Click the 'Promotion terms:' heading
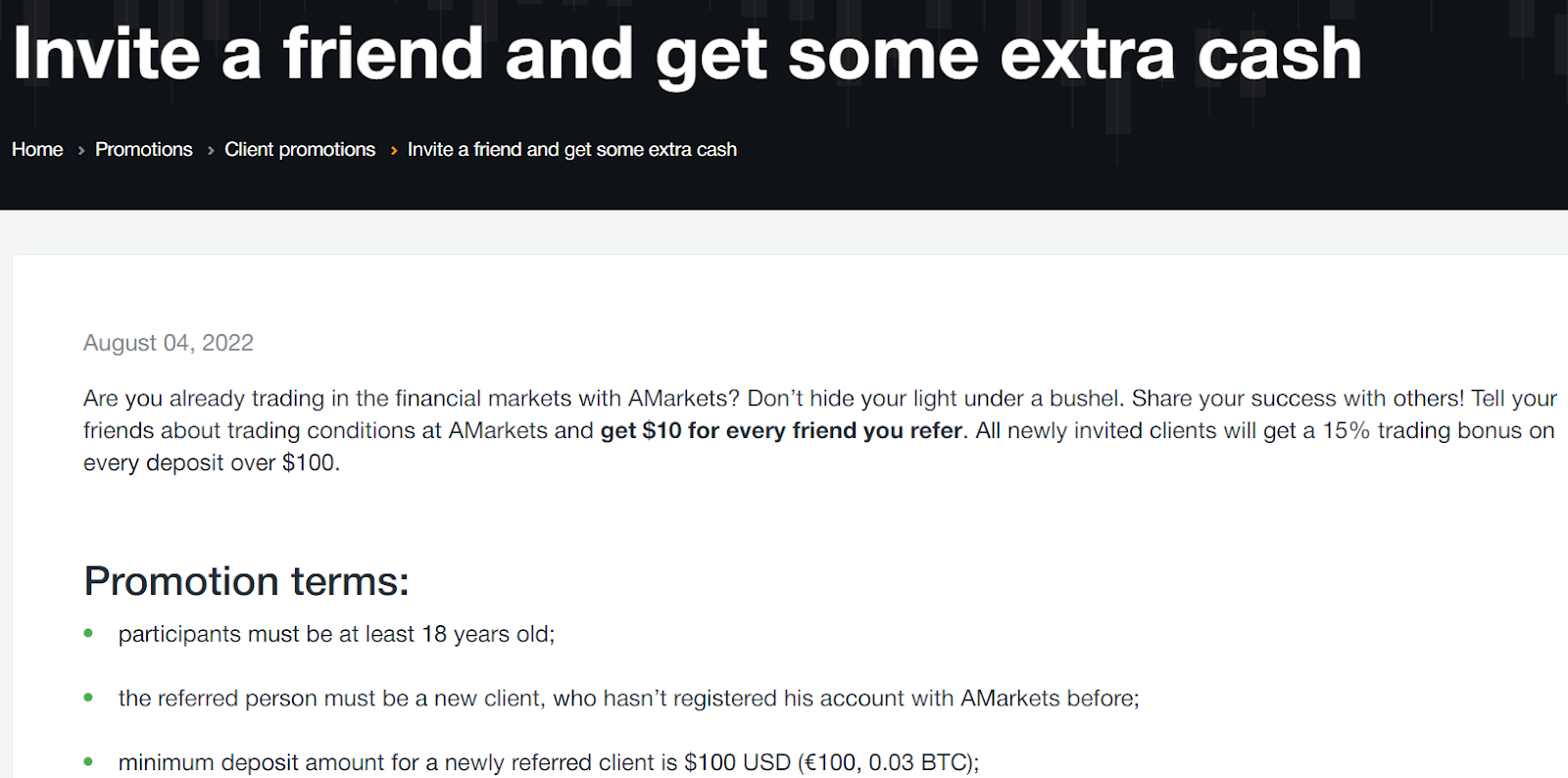The width and height of the screenshot is (1568, 778). (246, 582)
